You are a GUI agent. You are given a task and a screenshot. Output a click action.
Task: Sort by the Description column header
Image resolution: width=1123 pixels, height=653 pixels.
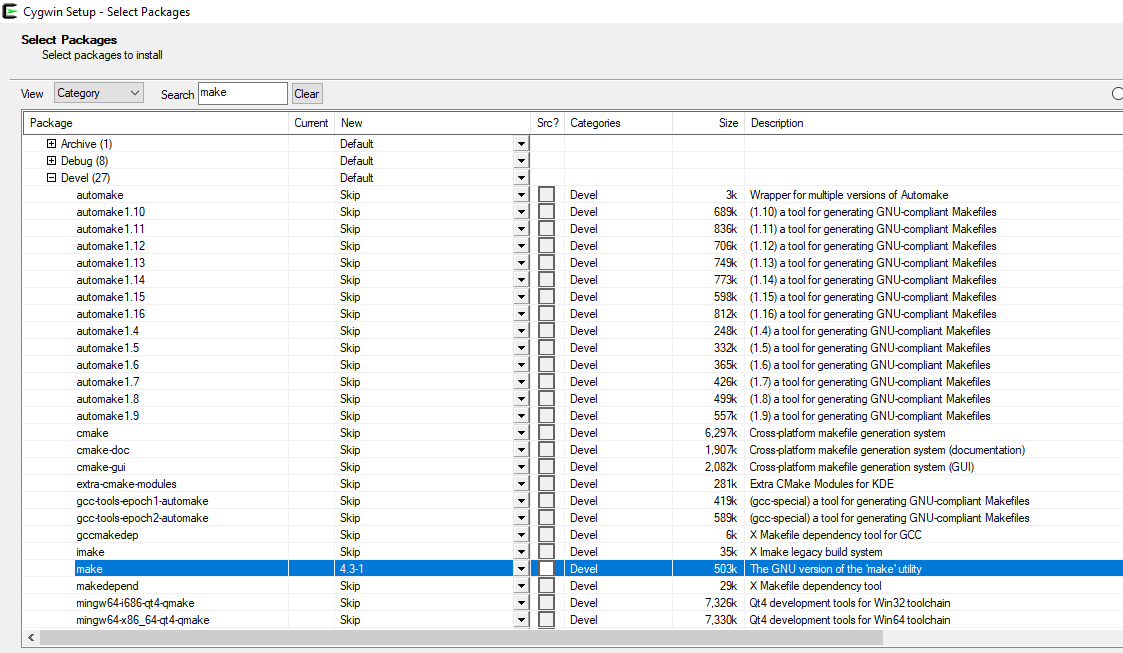(x=933, y=123)
